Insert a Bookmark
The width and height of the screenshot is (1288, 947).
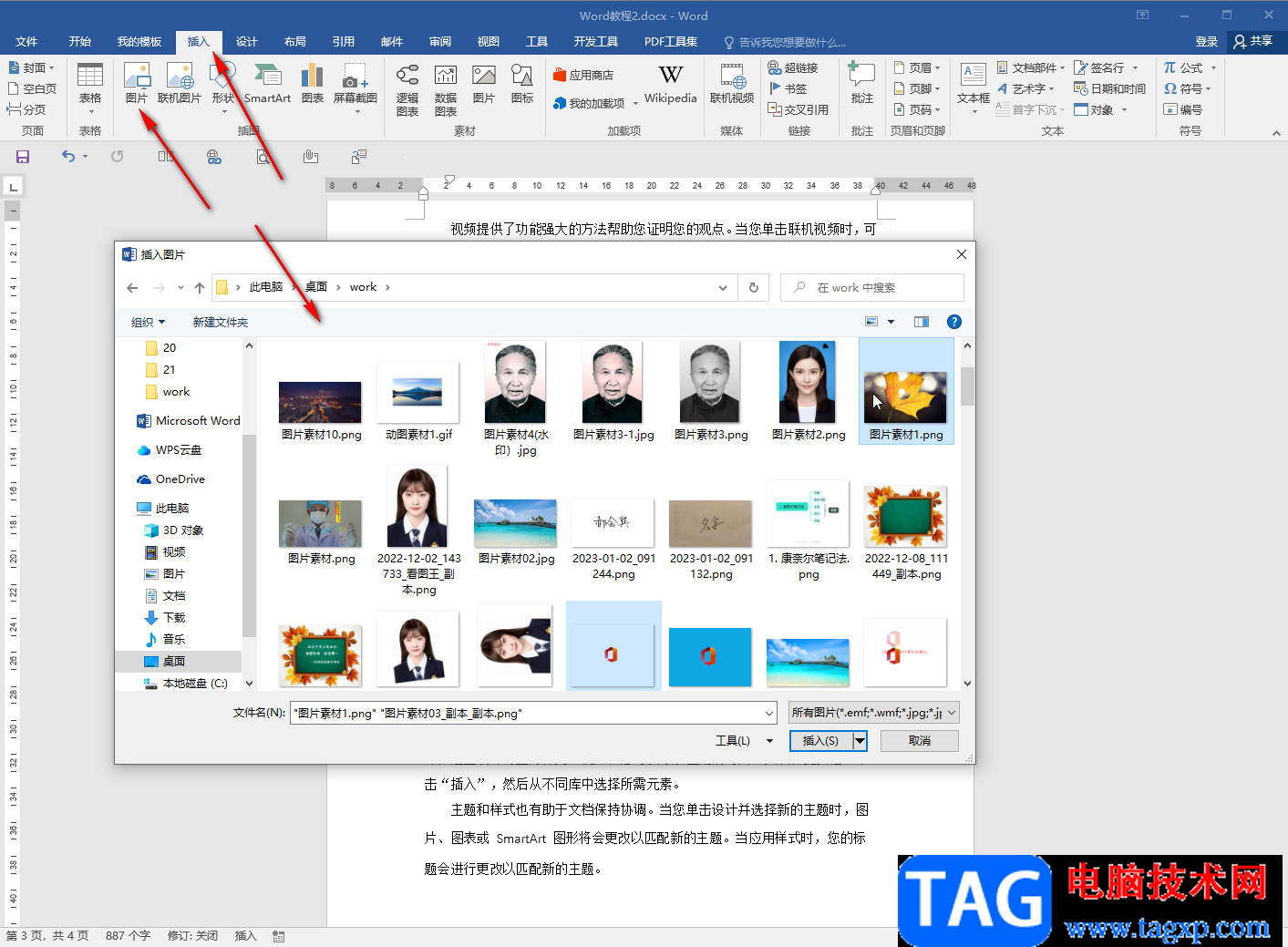[788, 88]
